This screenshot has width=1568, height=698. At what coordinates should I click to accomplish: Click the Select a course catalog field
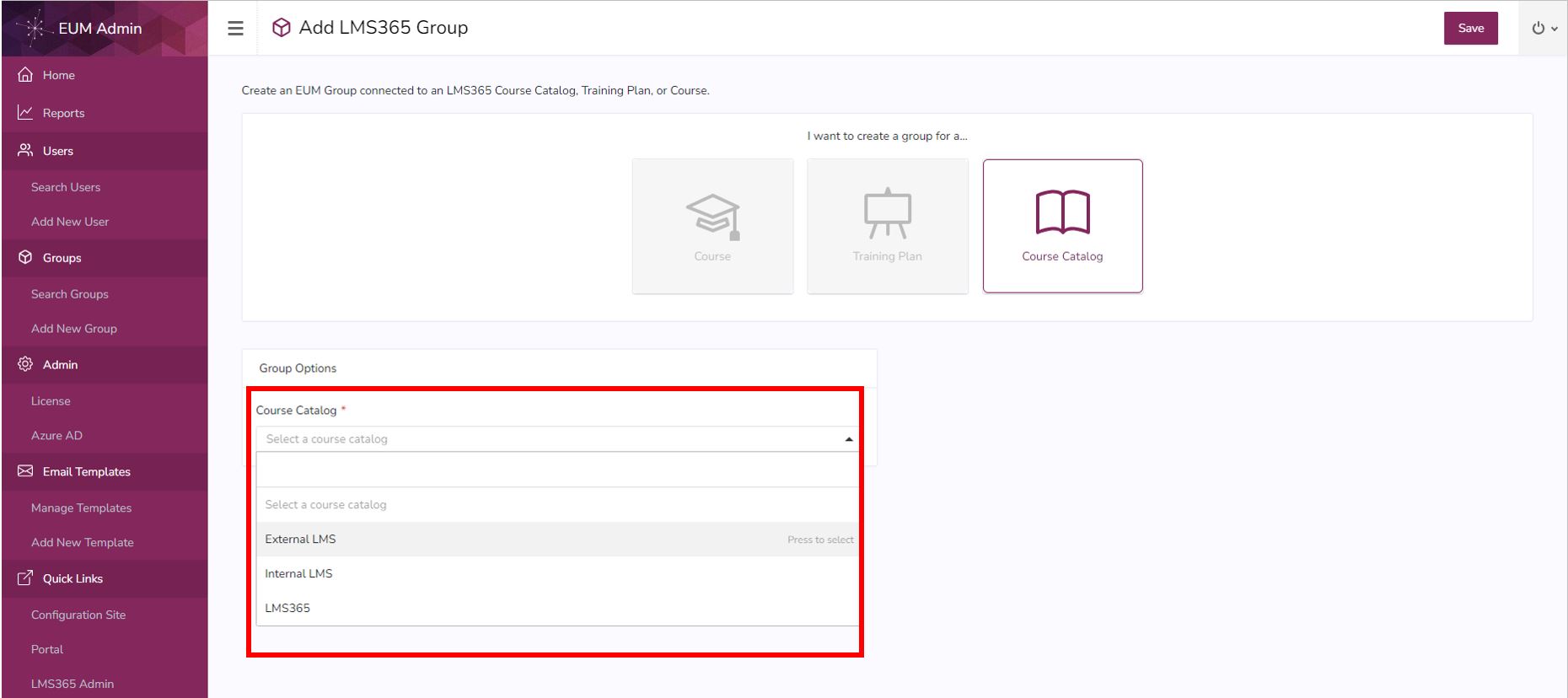click(x=557, y=439)
